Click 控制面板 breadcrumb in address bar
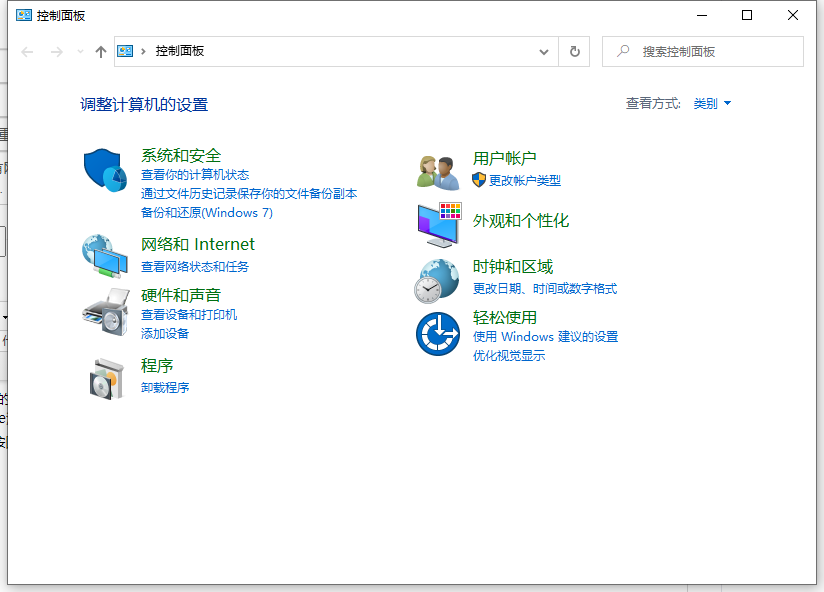824x592 pixels. click(x=180, y=51)
